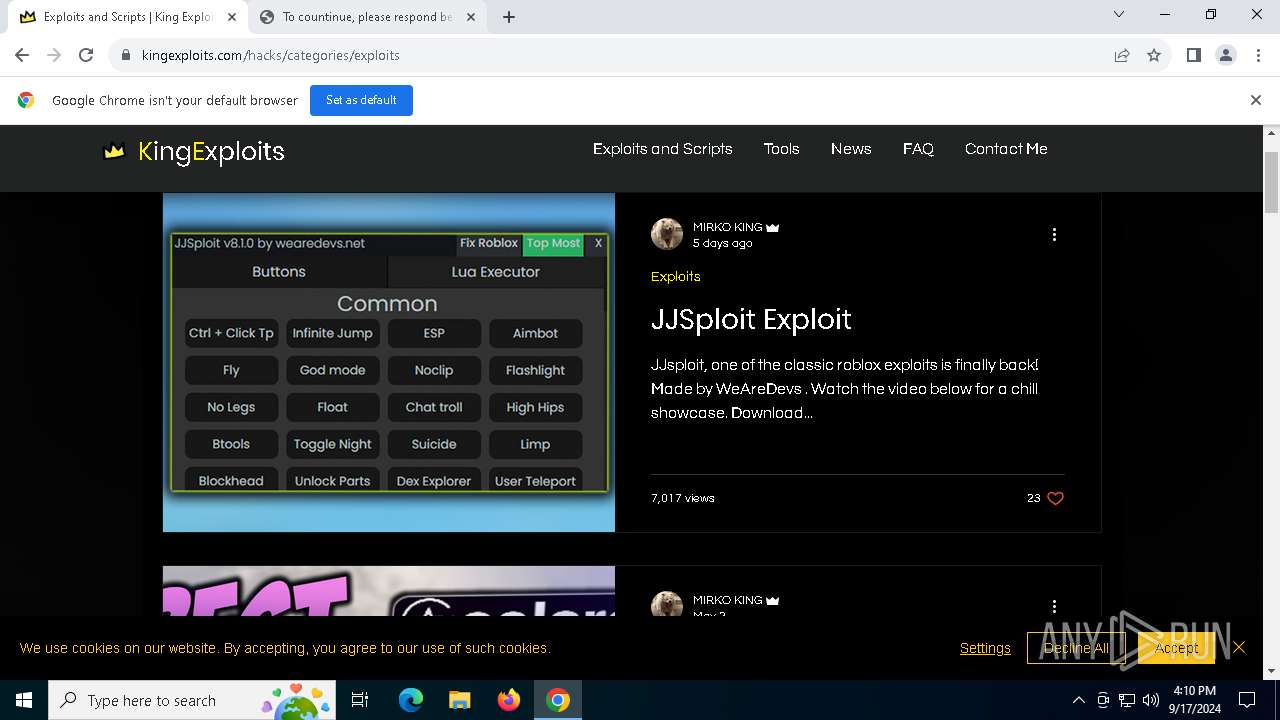The image size is (1280, 720).
Task: Open Windows notification center icon
Action: 1247,700
